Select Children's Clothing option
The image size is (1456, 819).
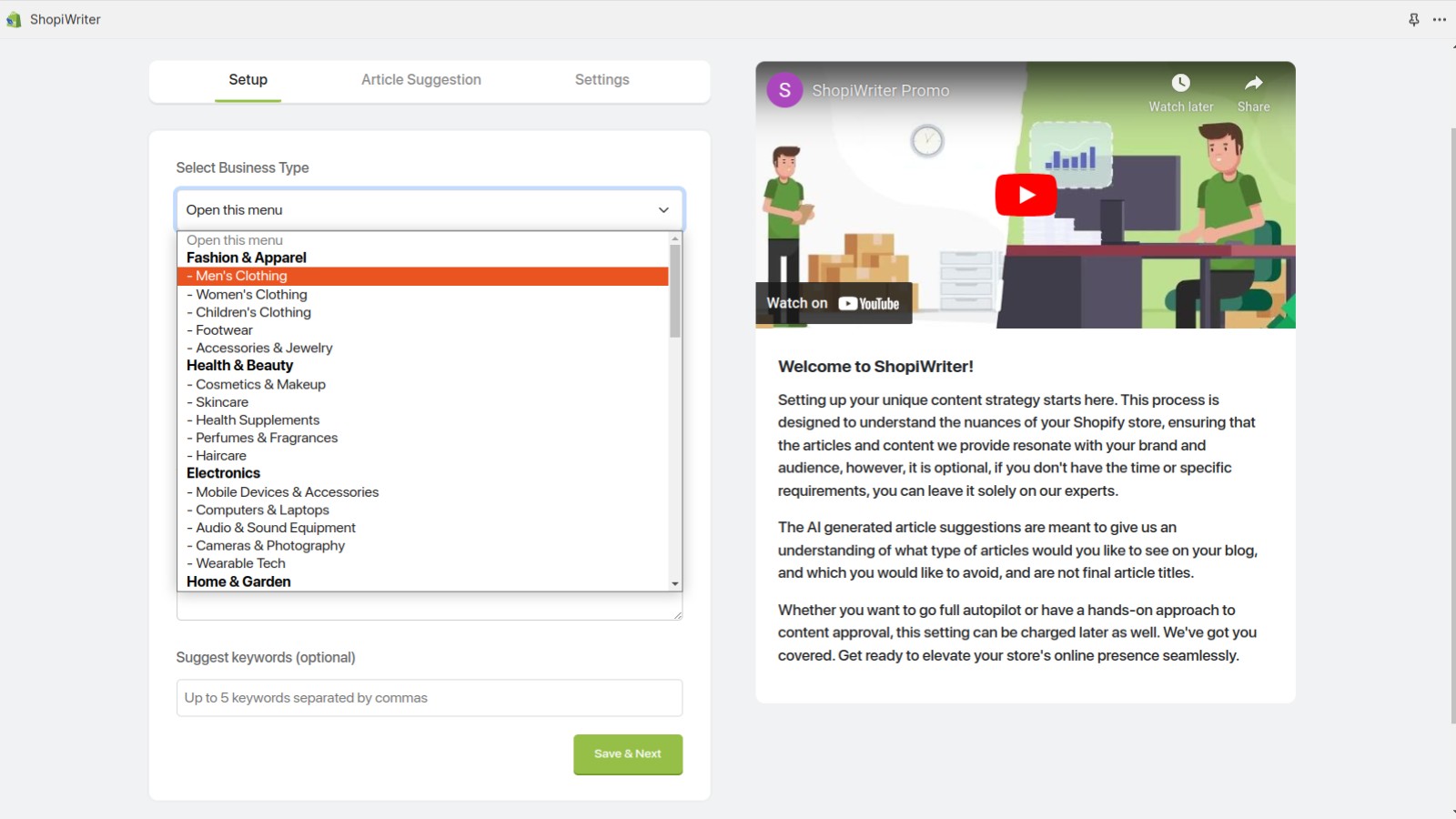click(423, 312)
